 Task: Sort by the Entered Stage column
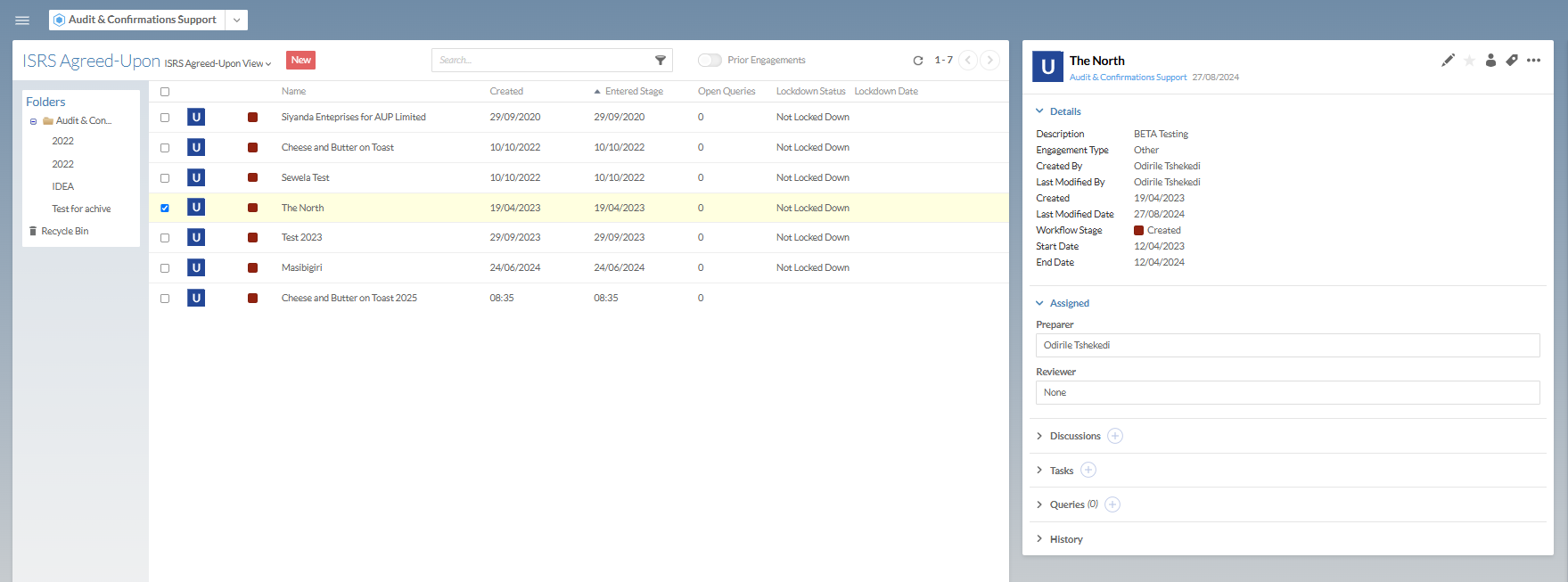(634, 91)
